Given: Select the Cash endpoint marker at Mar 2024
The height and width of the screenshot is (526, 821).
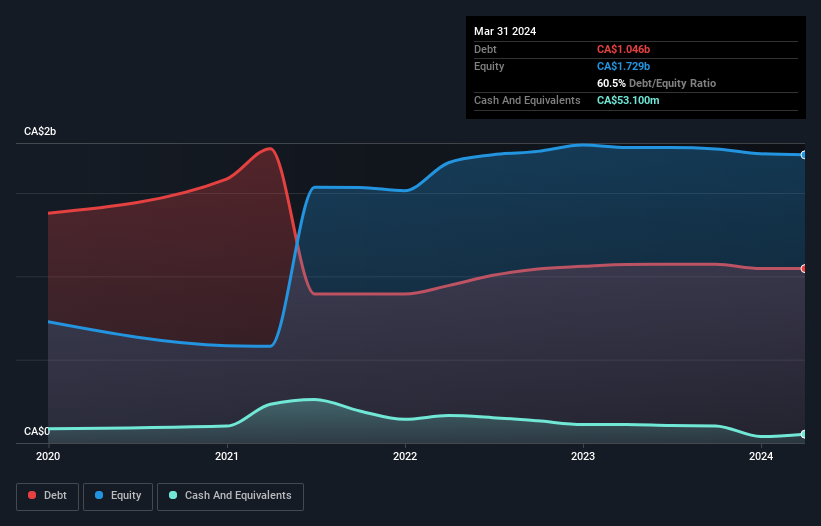Looking at the screenshot, I should (804, 434).
